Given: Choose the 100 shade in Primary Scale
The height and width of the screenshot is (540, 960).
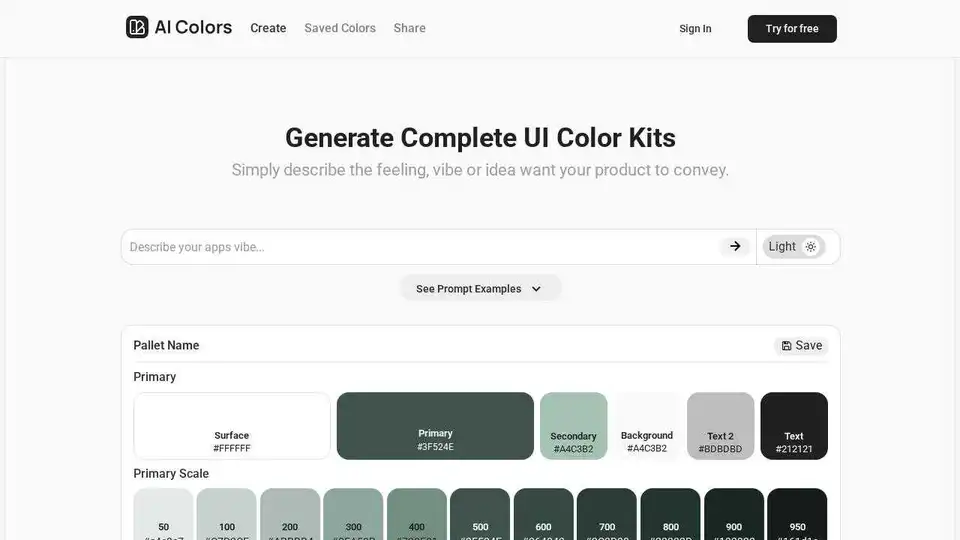Looking at the screenshot, I should tap(227, 514).
